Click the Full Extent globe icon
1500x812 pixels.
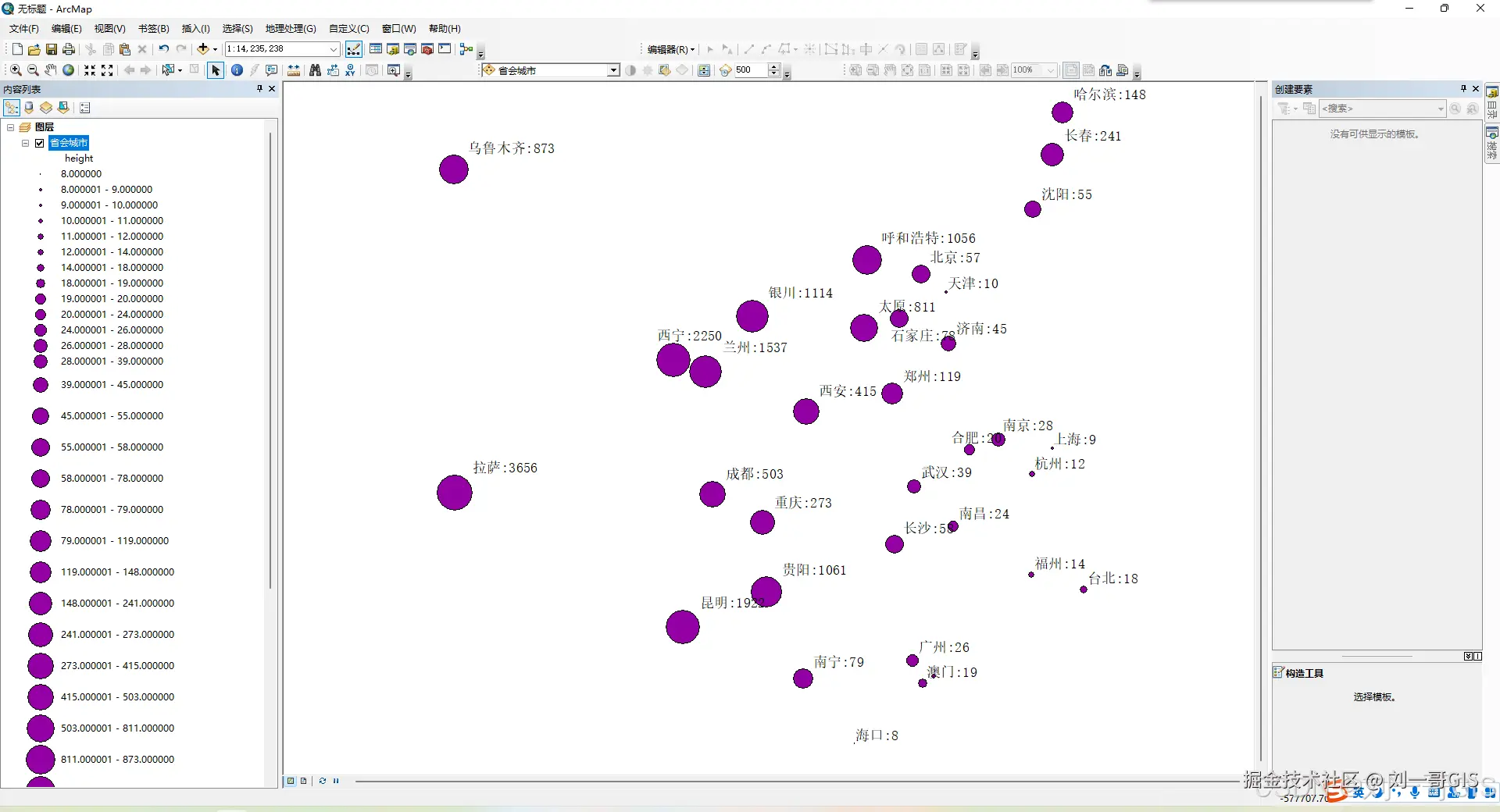68,70
